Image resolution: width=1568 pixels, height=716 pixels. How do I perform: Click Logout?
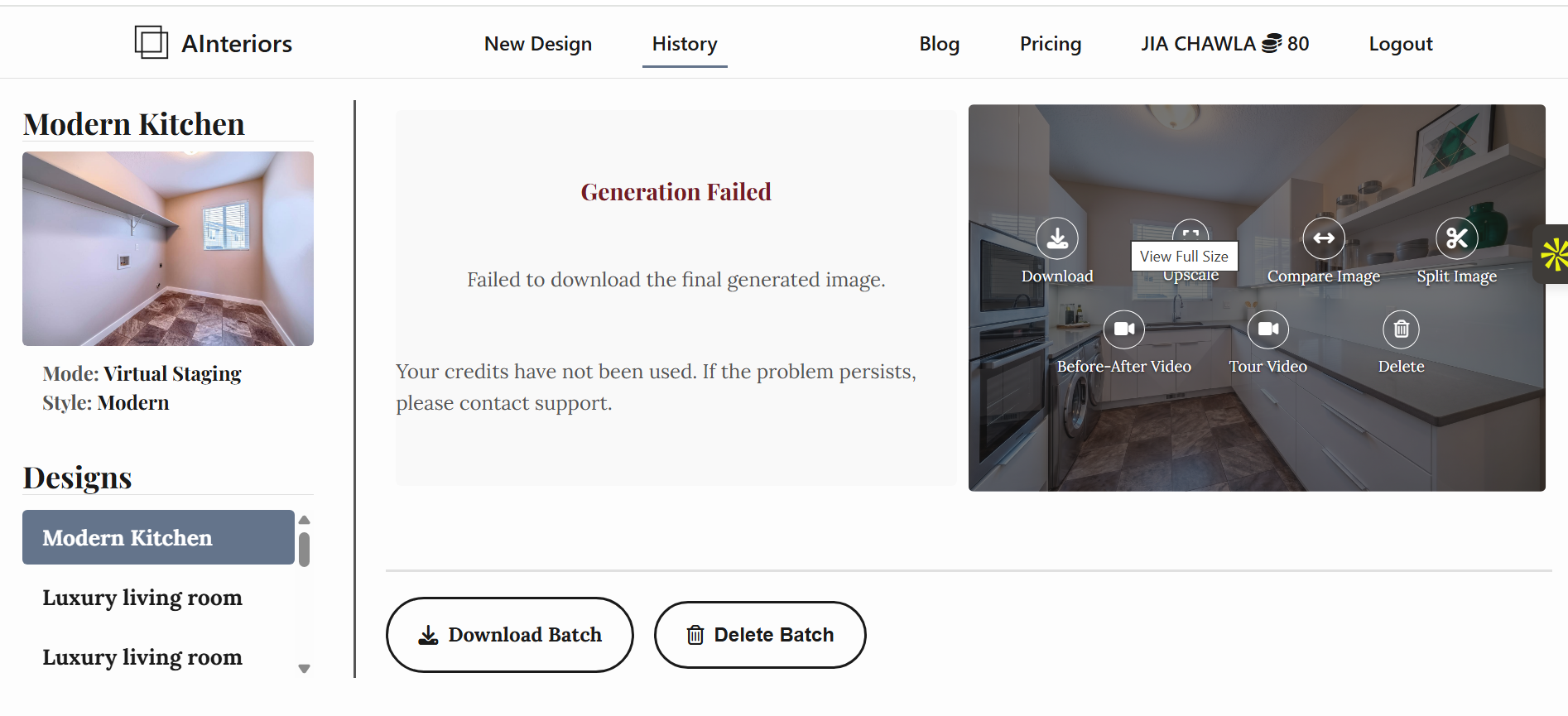point(1401,44)
